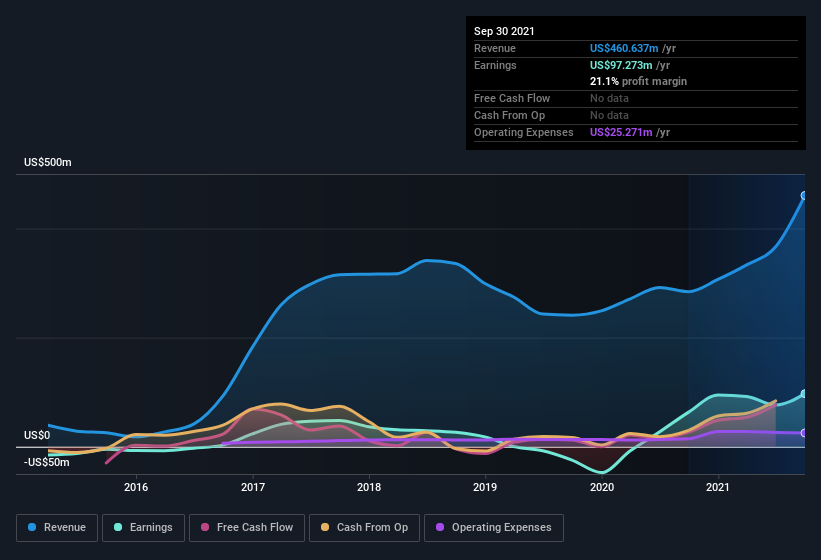Toggle the Operating Expenses legend button
Viewport: 821px width, 560px height.
tap(494, 528)
